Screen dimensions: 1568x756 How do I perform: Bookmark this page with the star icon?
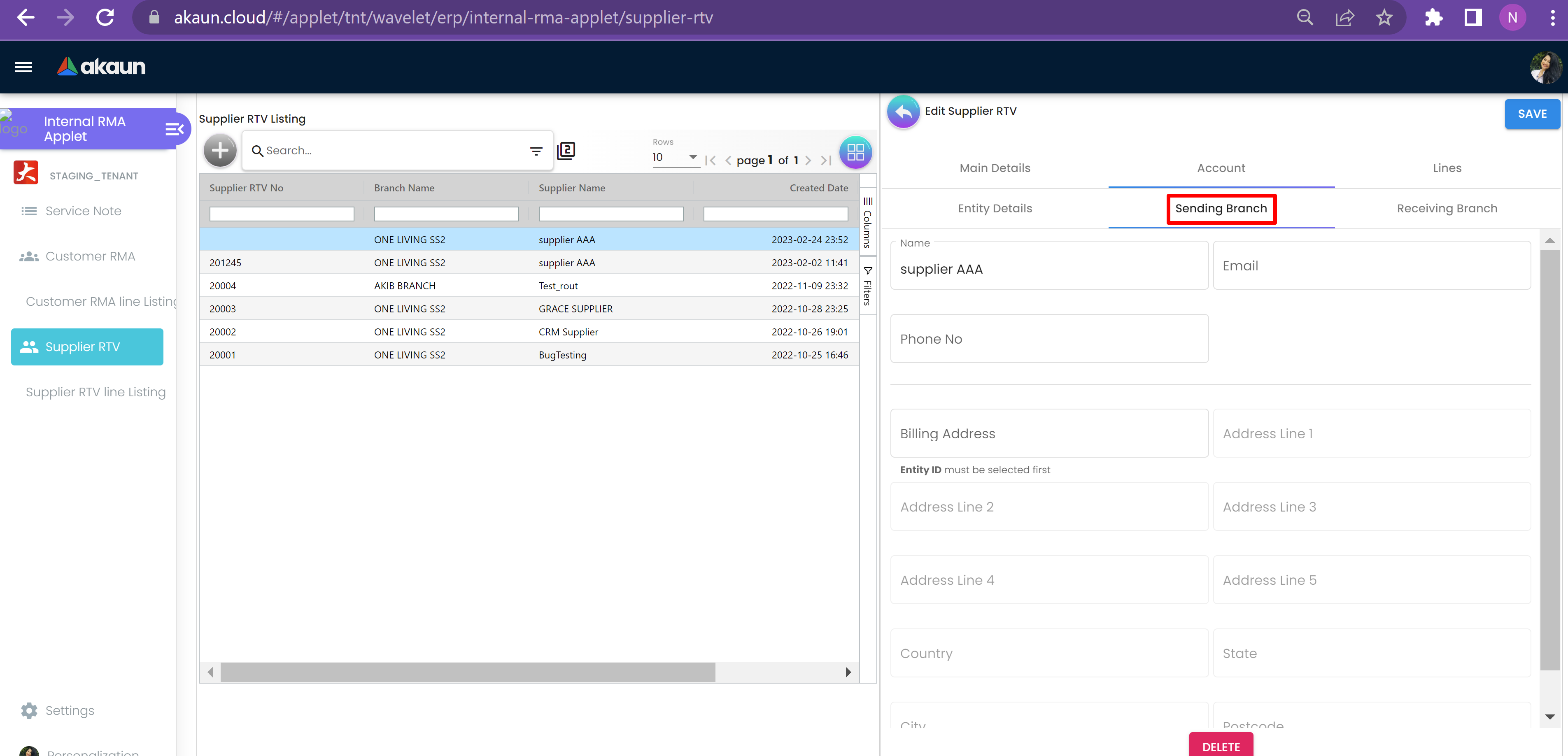(1384, 18)
